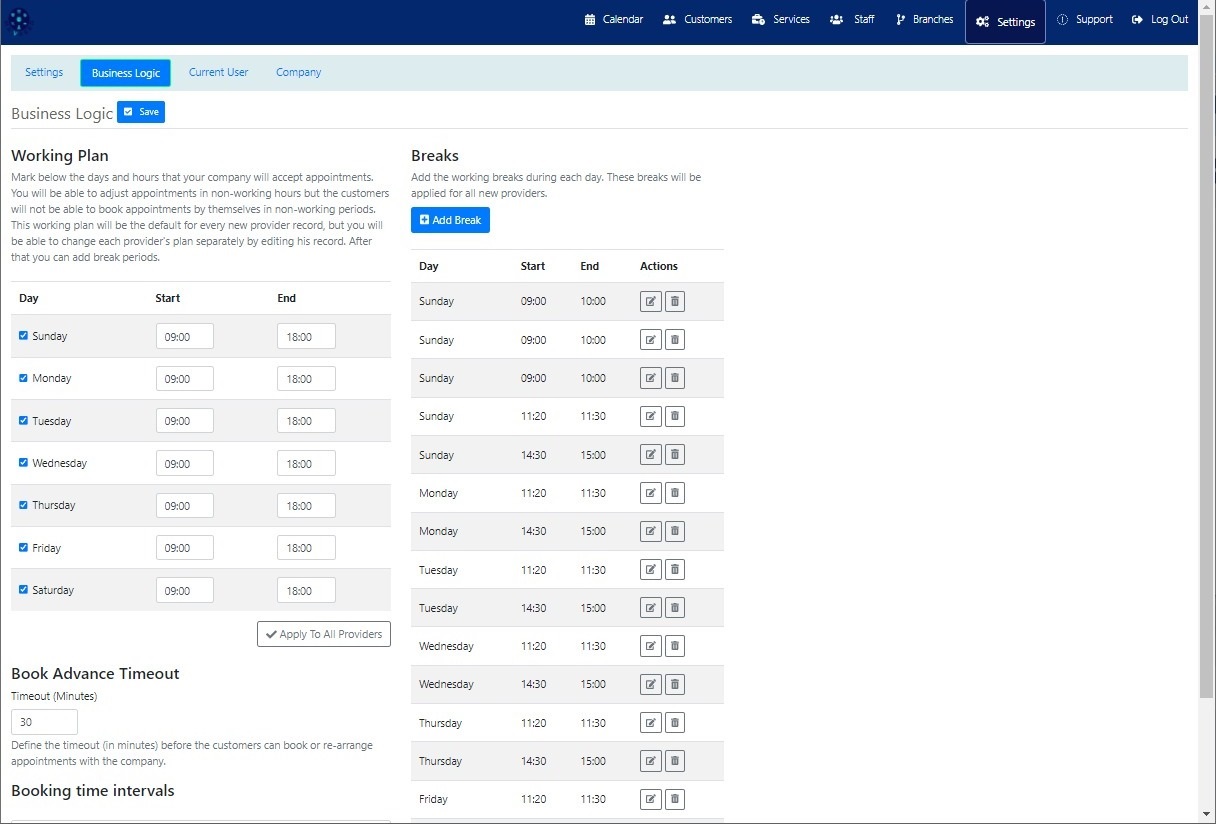
Task: Delete the Sunday 14:30 break
Action: (x=675, y=455)
